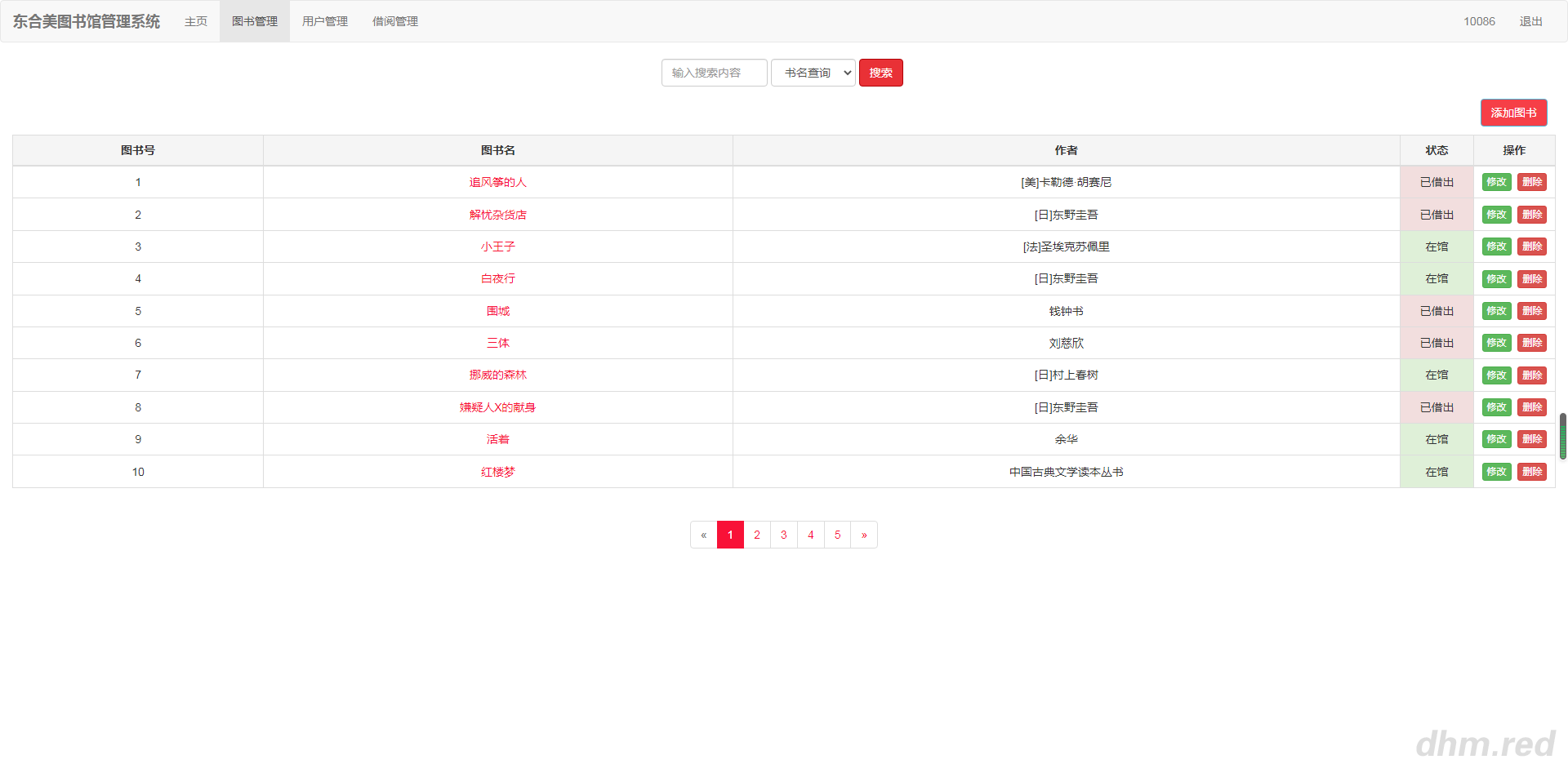1568x764 pixels.
Task: Log out via 退出
Action: tap(1531, 21)
